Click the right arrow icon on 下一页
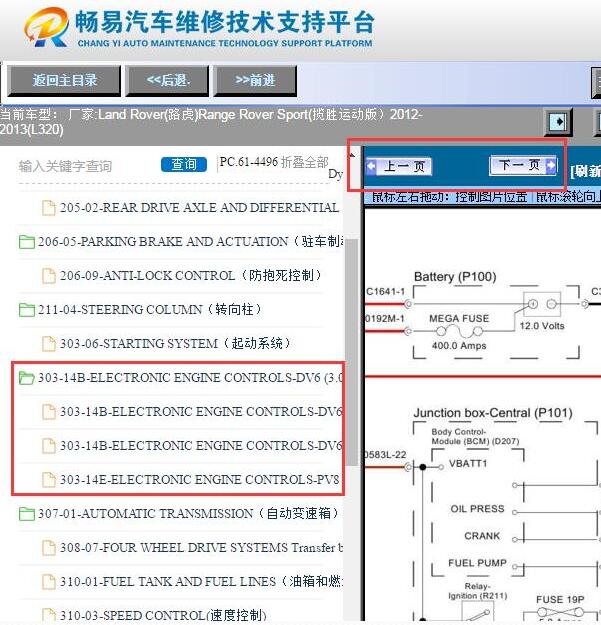The height and width of the screenshot is (625, 601). 551,165
